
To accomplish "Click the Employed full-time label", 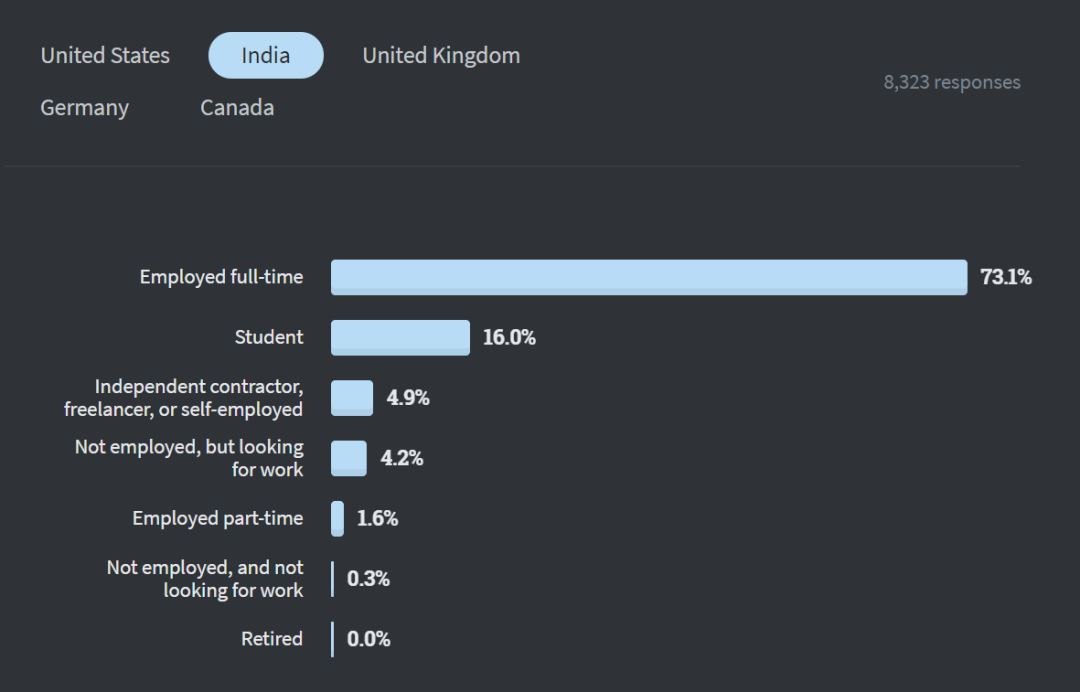I will coord(221,277).
